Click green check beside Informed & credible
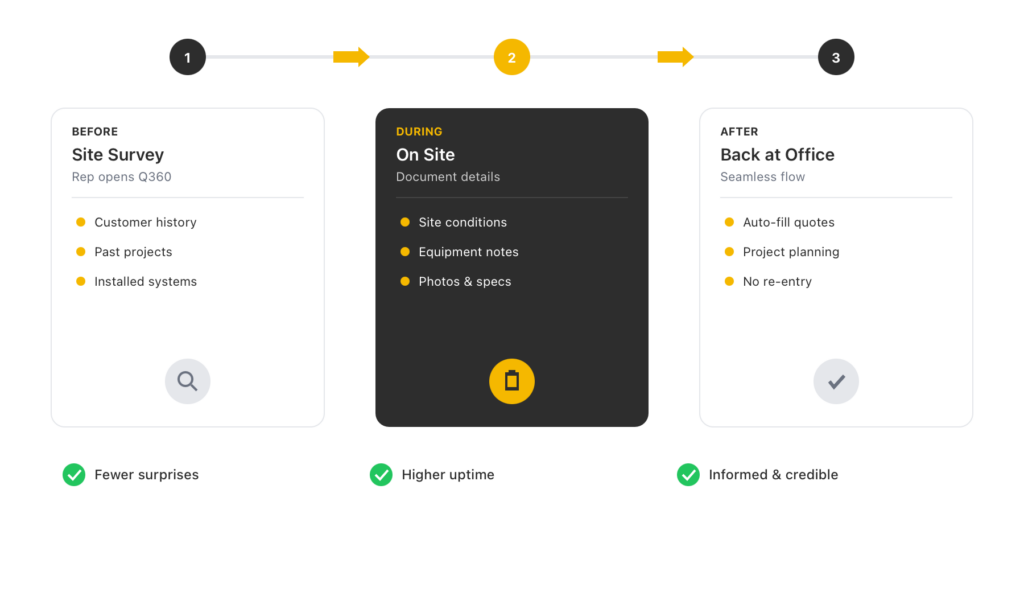 pyautogui.click(x=688, y=475)
